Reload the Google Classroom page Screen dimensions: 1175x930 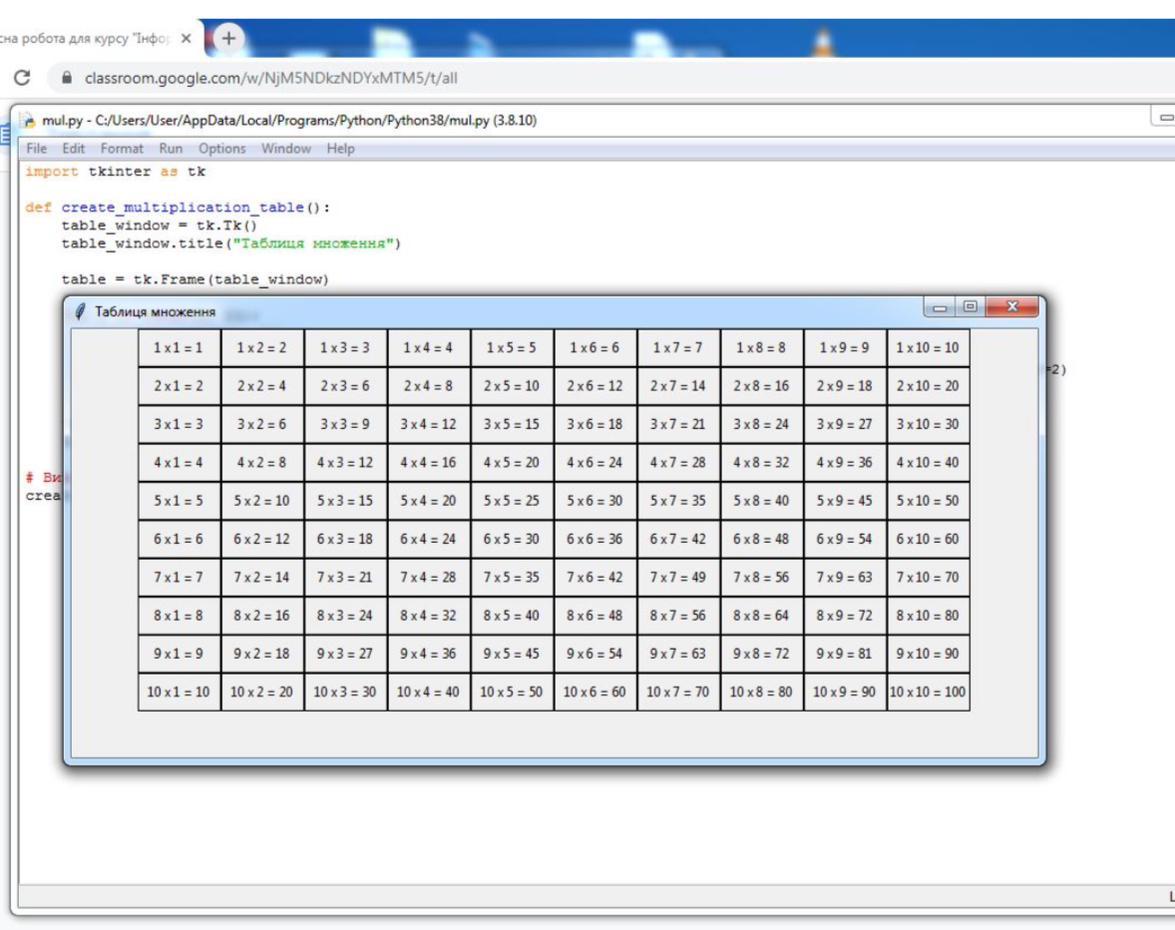(x=23, y=78)
